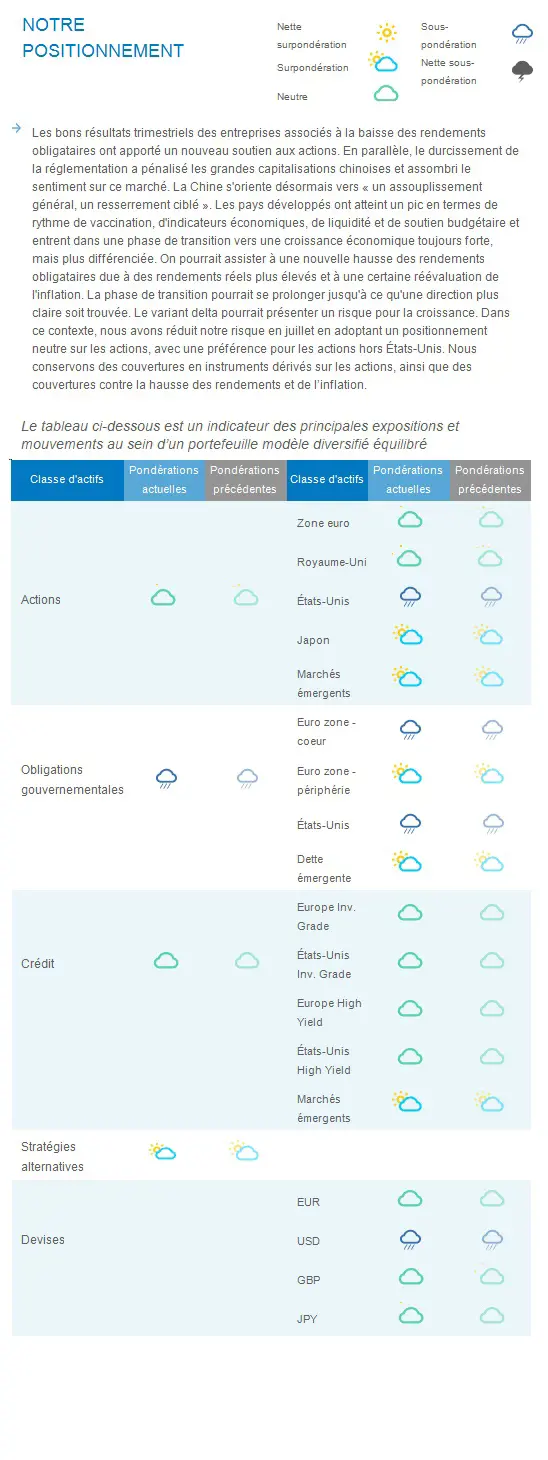Click the left Pondérations actuelles header
The image size is (548, 1460).
pyautogui.click(x=164, y=480)
